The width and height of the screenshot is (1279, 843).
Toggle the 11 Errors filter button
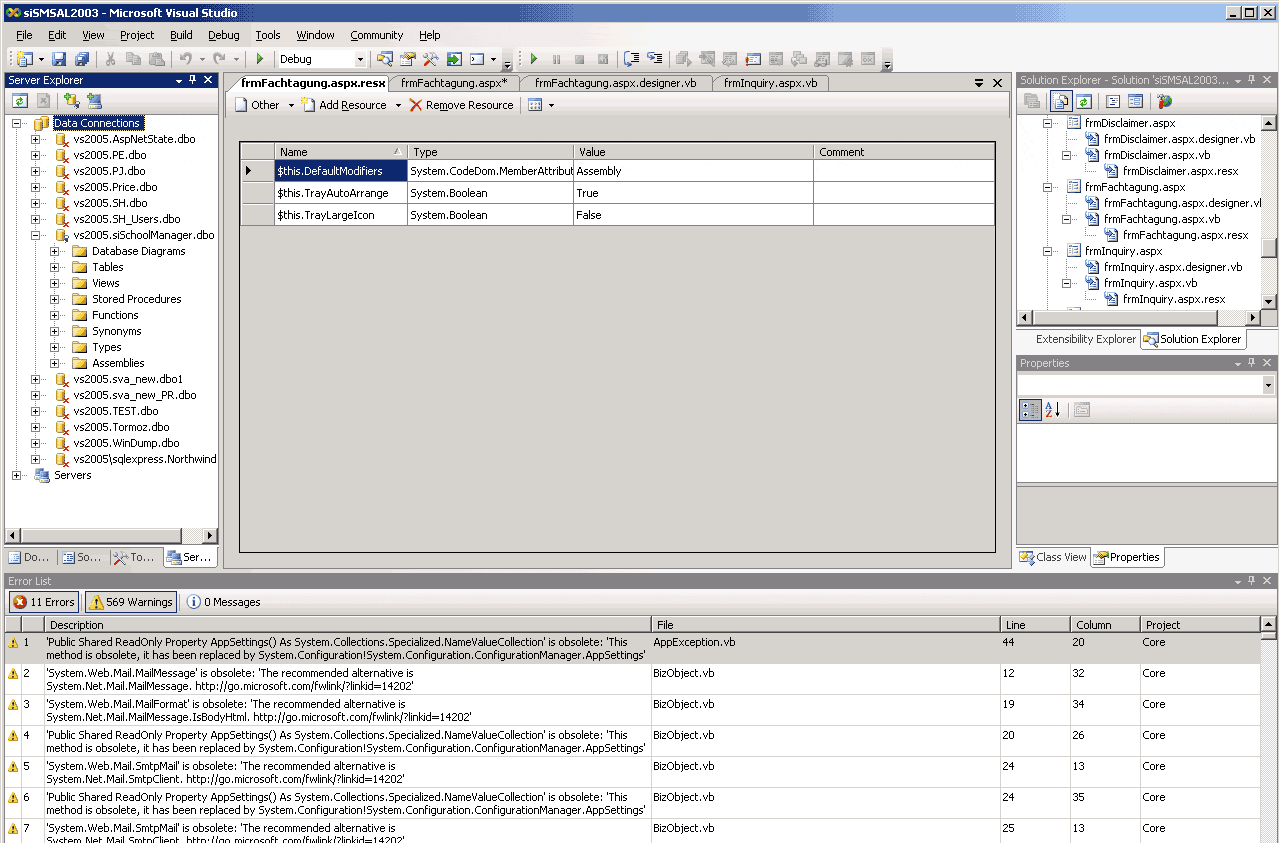[x=44, y=602]
